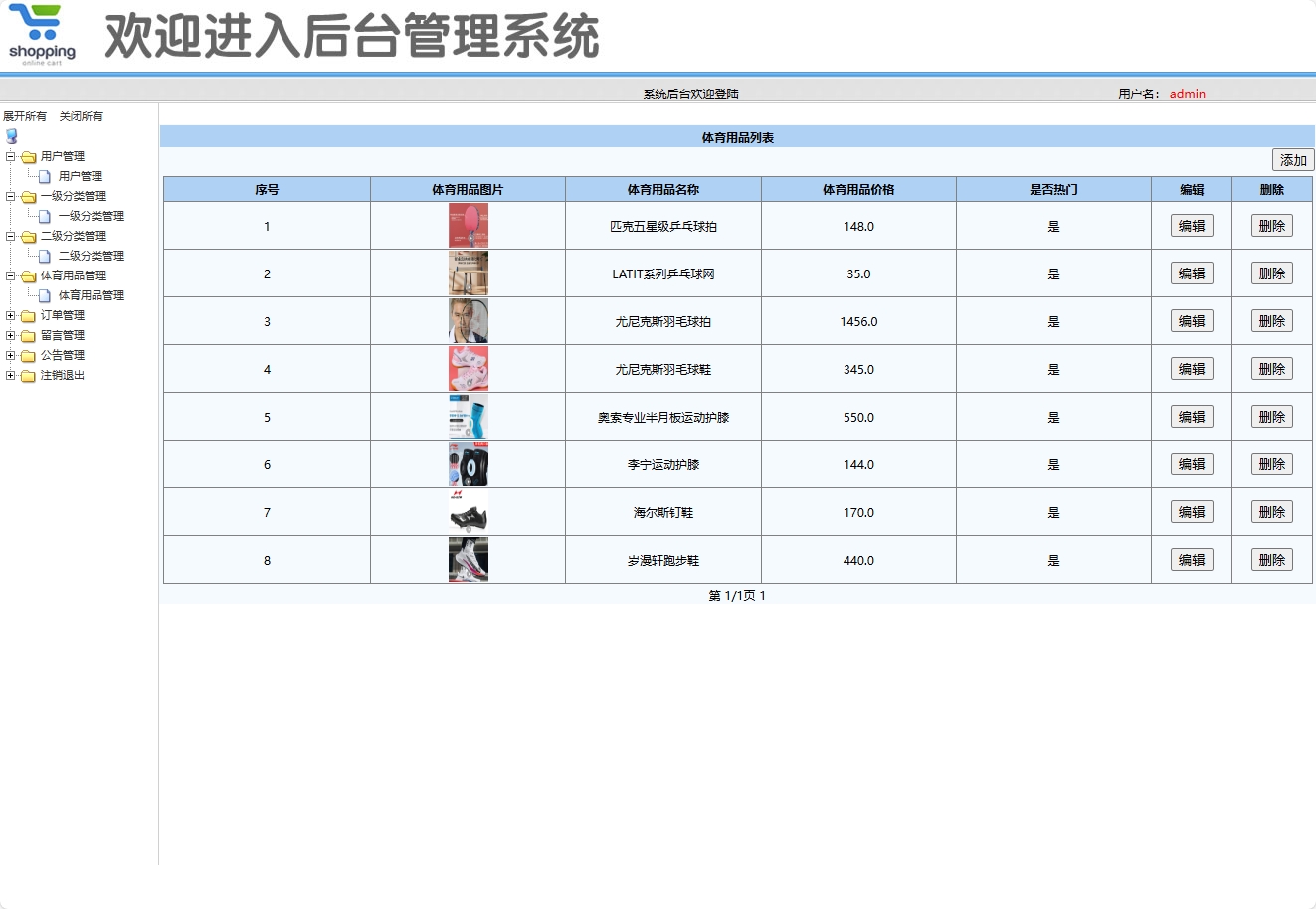The image size is (1316, 909).
Task: Expand the 留言管理 tree node
Action: coord(10,335)
